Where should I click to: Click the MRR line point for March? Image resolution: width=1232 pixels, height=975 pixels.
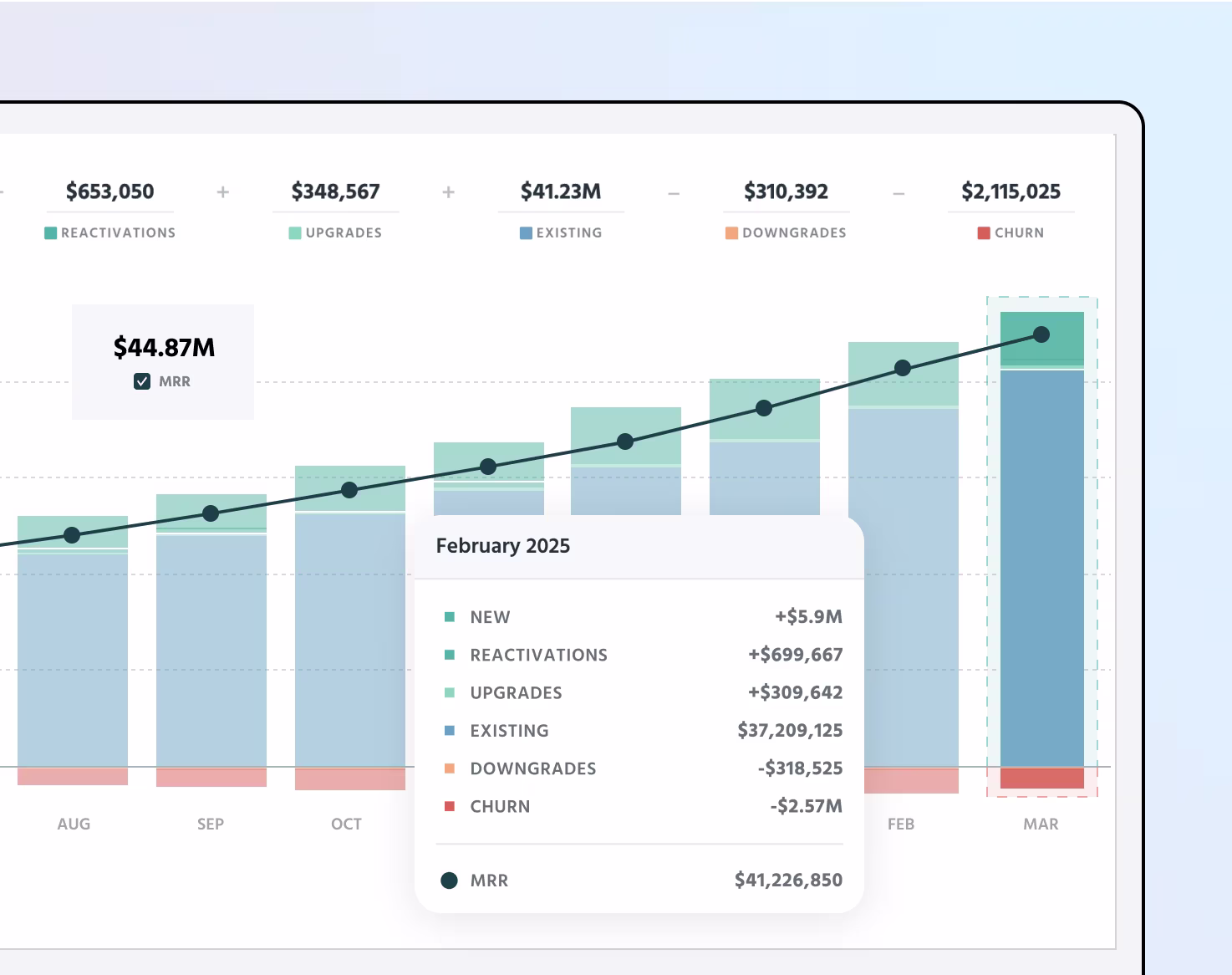pyautogui.click(x=1041, y=334)
